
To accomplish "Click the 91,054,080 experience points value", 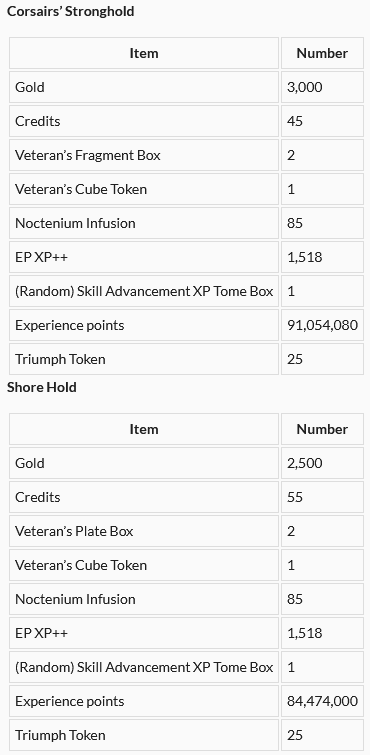I will point(322,325).
